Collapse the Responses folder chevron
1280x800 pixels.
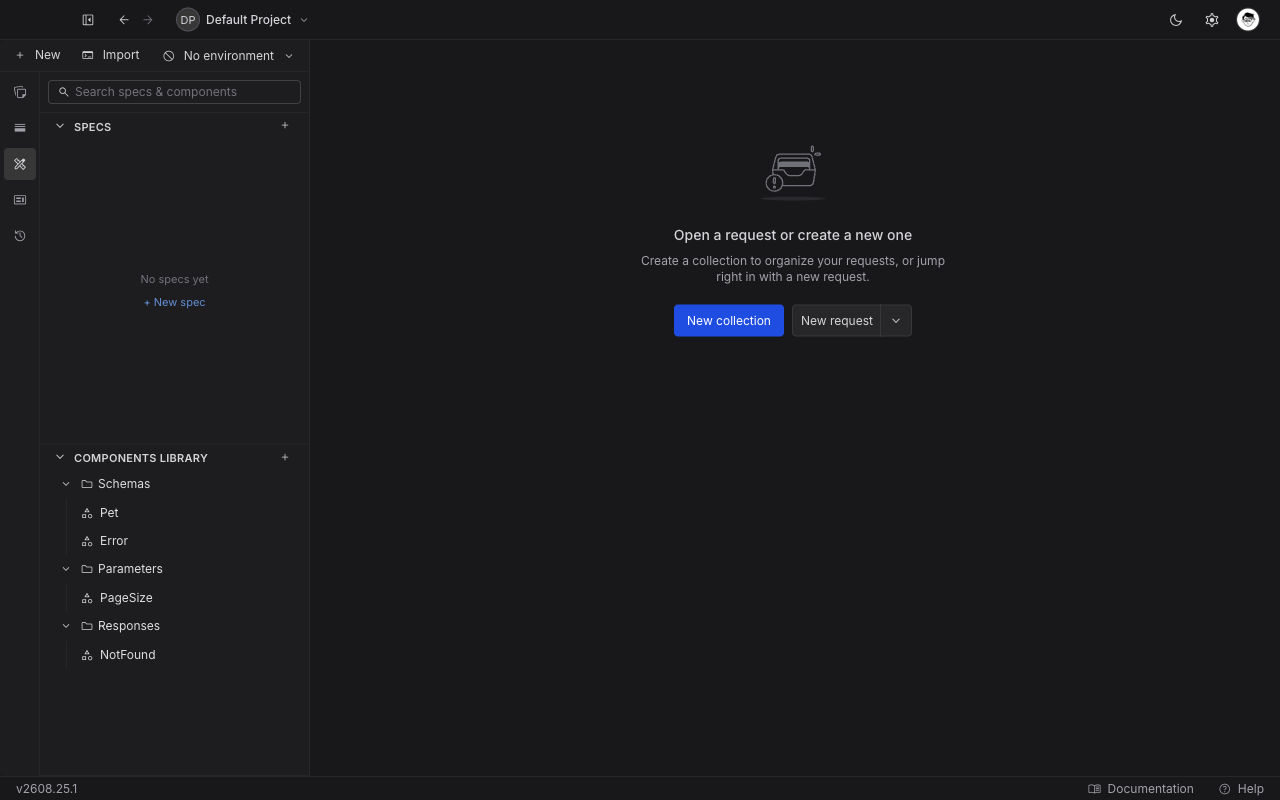pos(66,626)
